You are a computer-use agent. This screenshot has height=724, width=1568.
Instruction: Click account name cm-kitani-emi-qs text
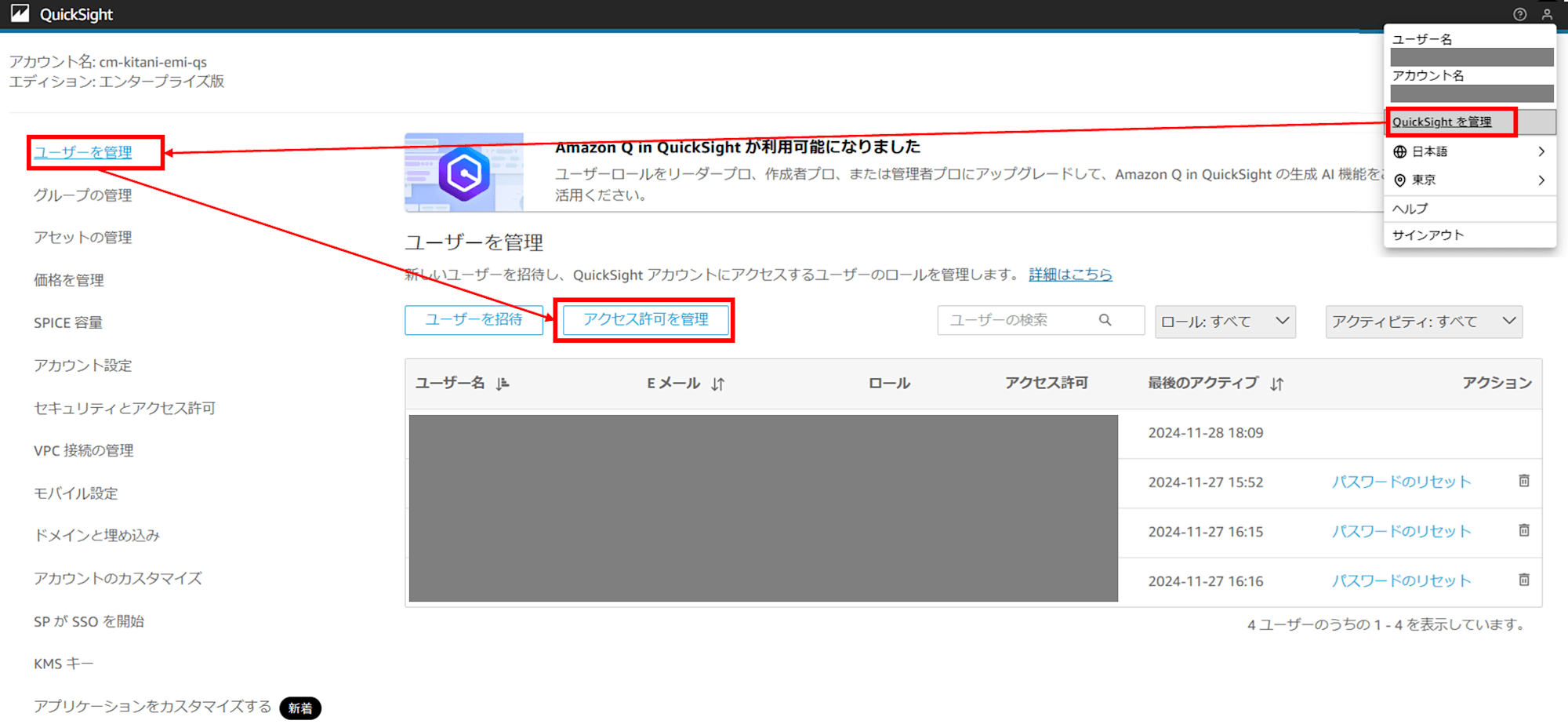tap(153, 62)
